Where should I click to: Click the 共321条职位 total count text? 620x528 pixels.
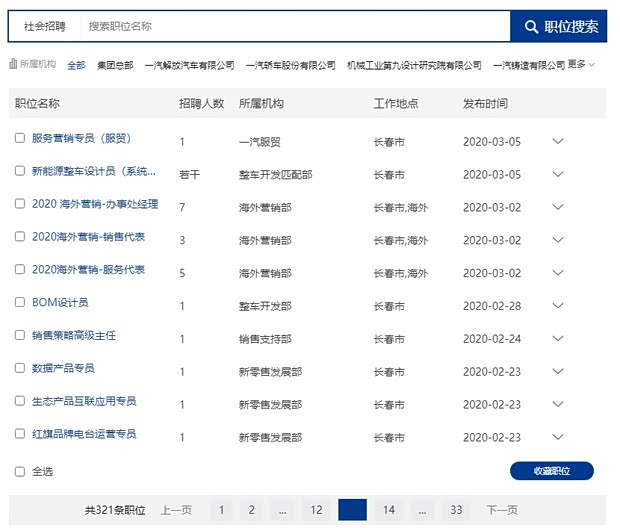tap(115, 510)
